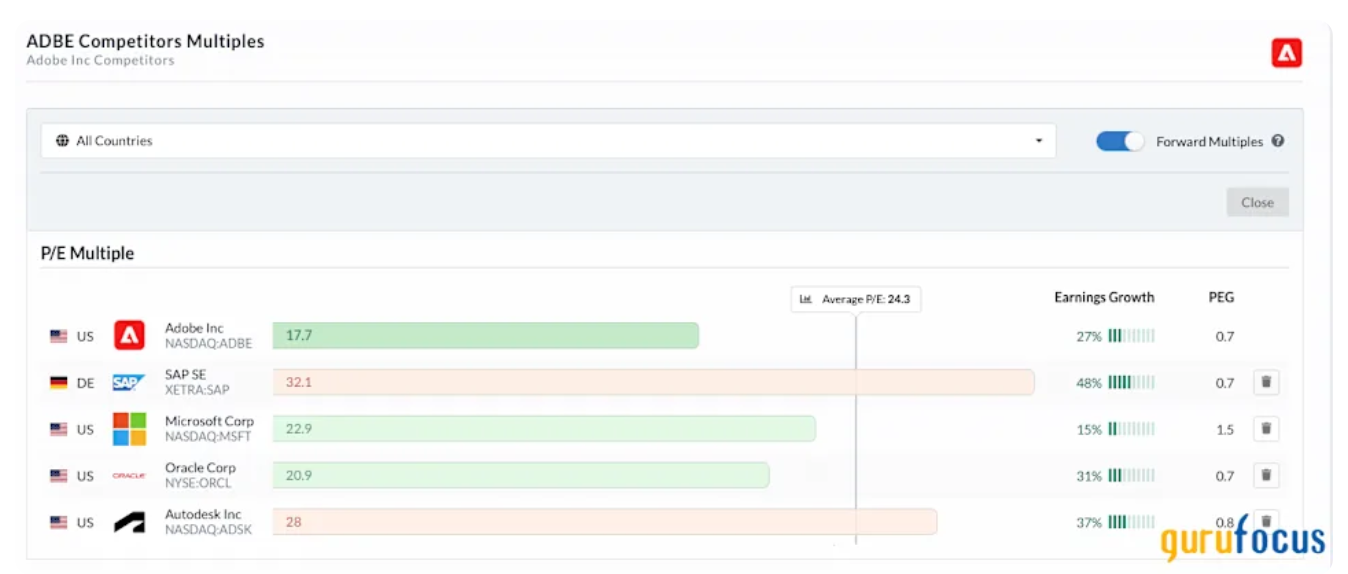
Task: Click SAP SE red 32.1 P/E bar
Action: pos(653,382)
